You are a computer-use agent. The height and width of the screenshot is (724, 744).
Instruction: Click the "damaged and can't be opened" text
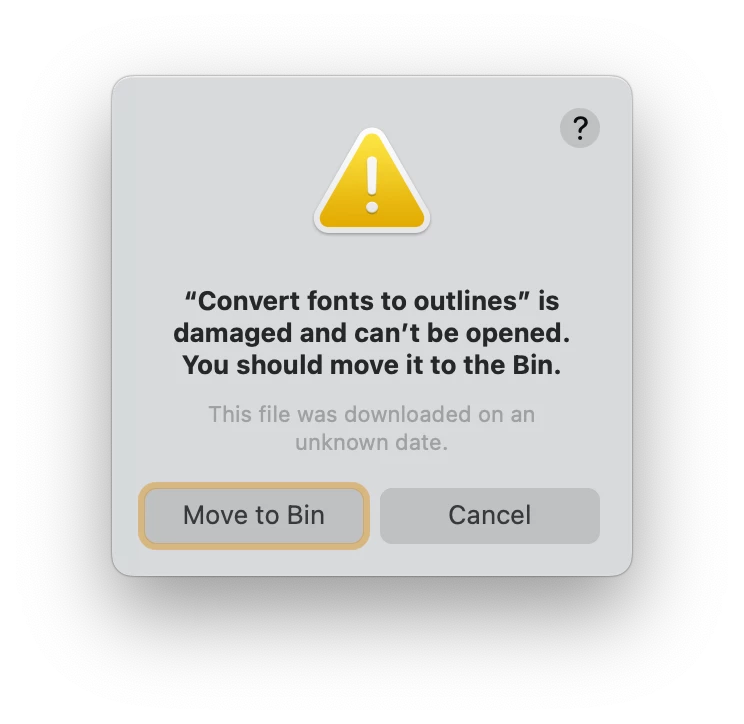pos(372,333)
